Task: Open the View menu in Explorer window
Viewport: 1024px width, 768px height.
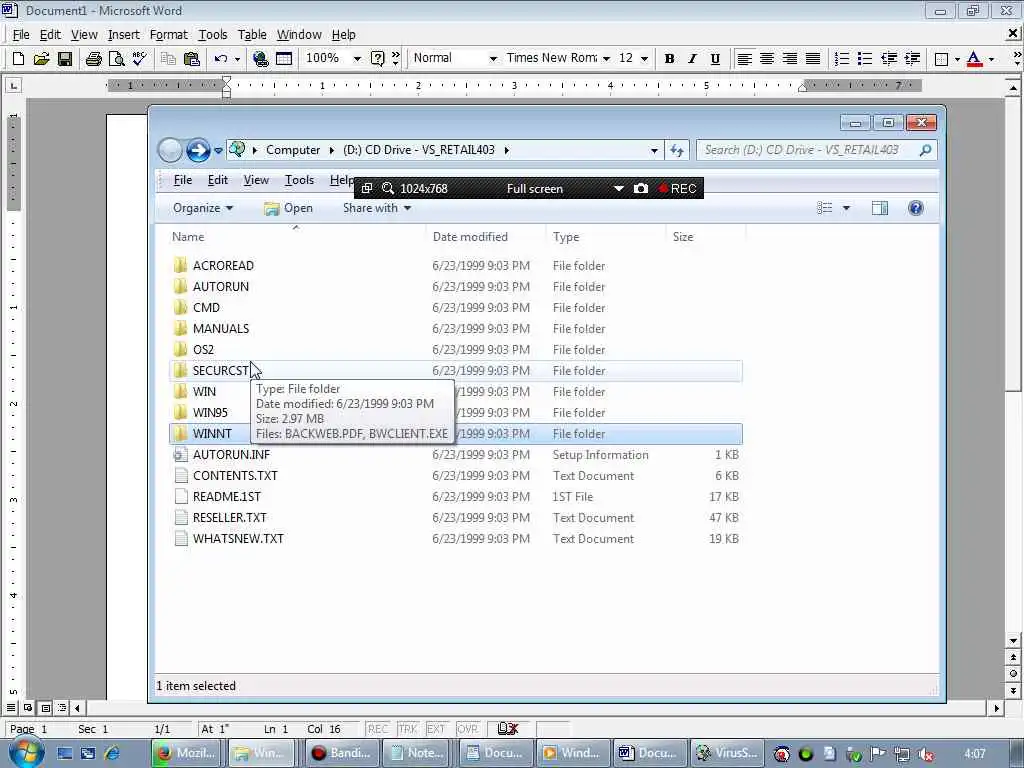Action: tap(256, 180)
